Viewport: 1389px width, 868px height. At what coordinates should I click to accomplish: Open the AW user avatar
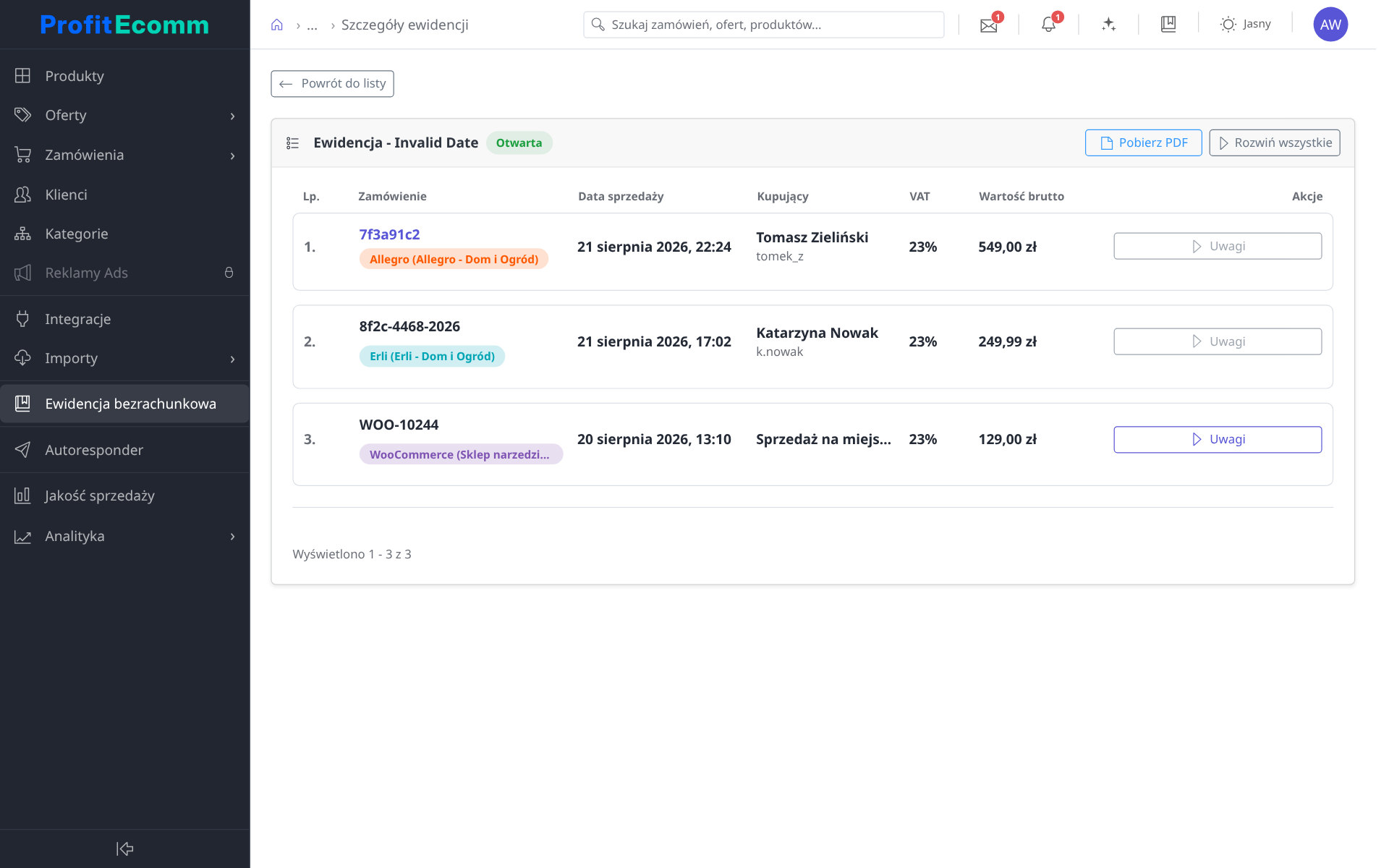point(1330,25)
